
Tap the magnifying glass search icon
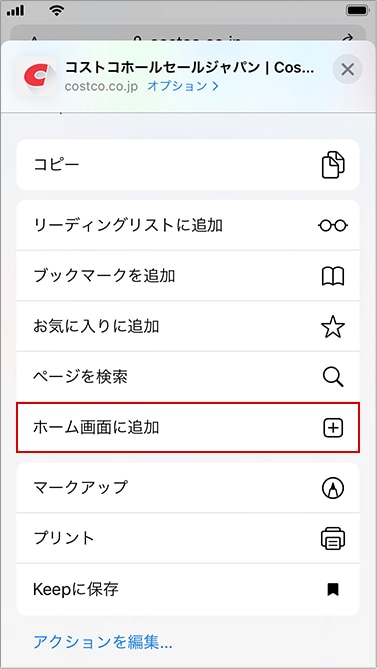(x=333, y=377)
